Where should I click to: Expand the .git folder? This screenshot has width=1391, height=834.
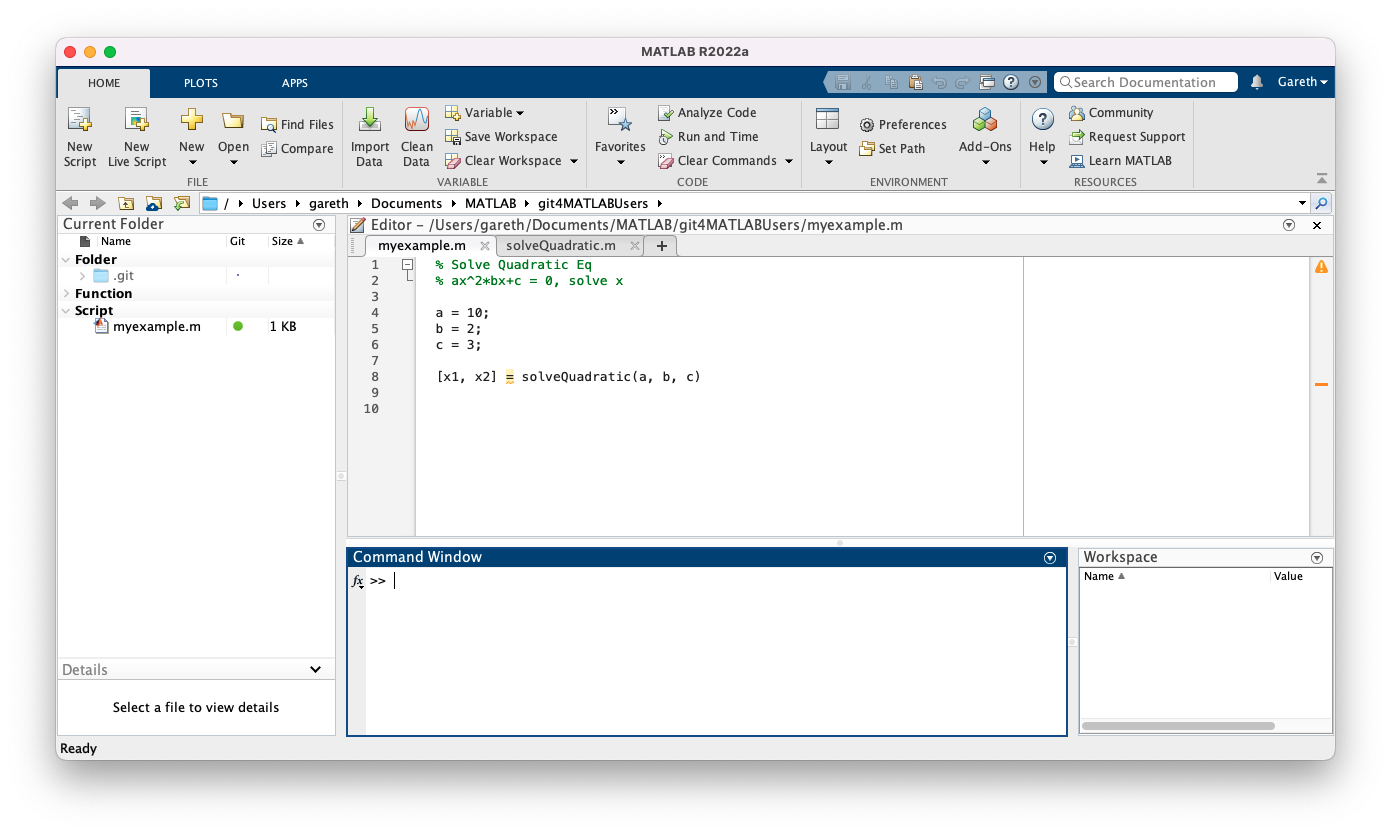point(82,276)
